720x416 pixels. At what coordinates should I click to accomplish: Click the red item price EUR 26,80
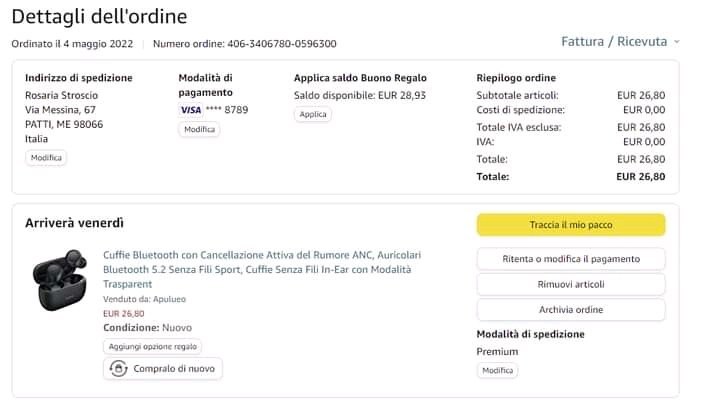pos(124,313)
